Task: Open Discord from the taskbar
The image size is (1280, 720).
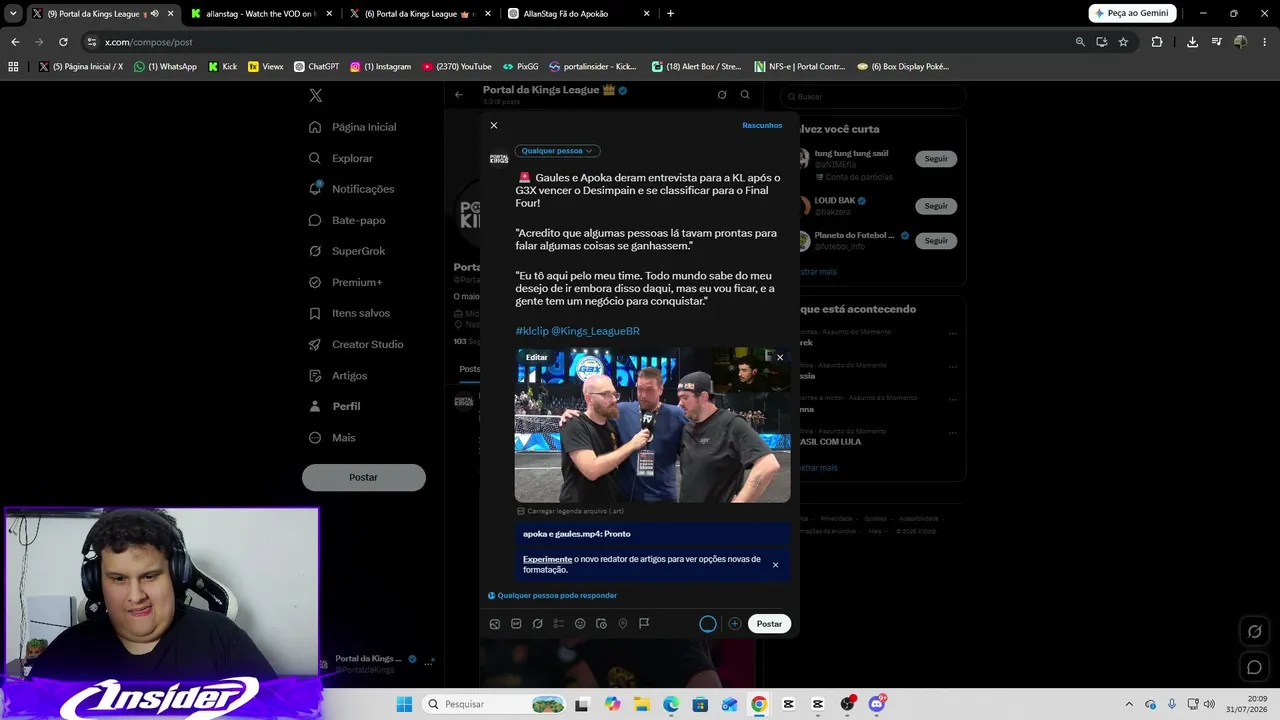Action: point(877,704)
